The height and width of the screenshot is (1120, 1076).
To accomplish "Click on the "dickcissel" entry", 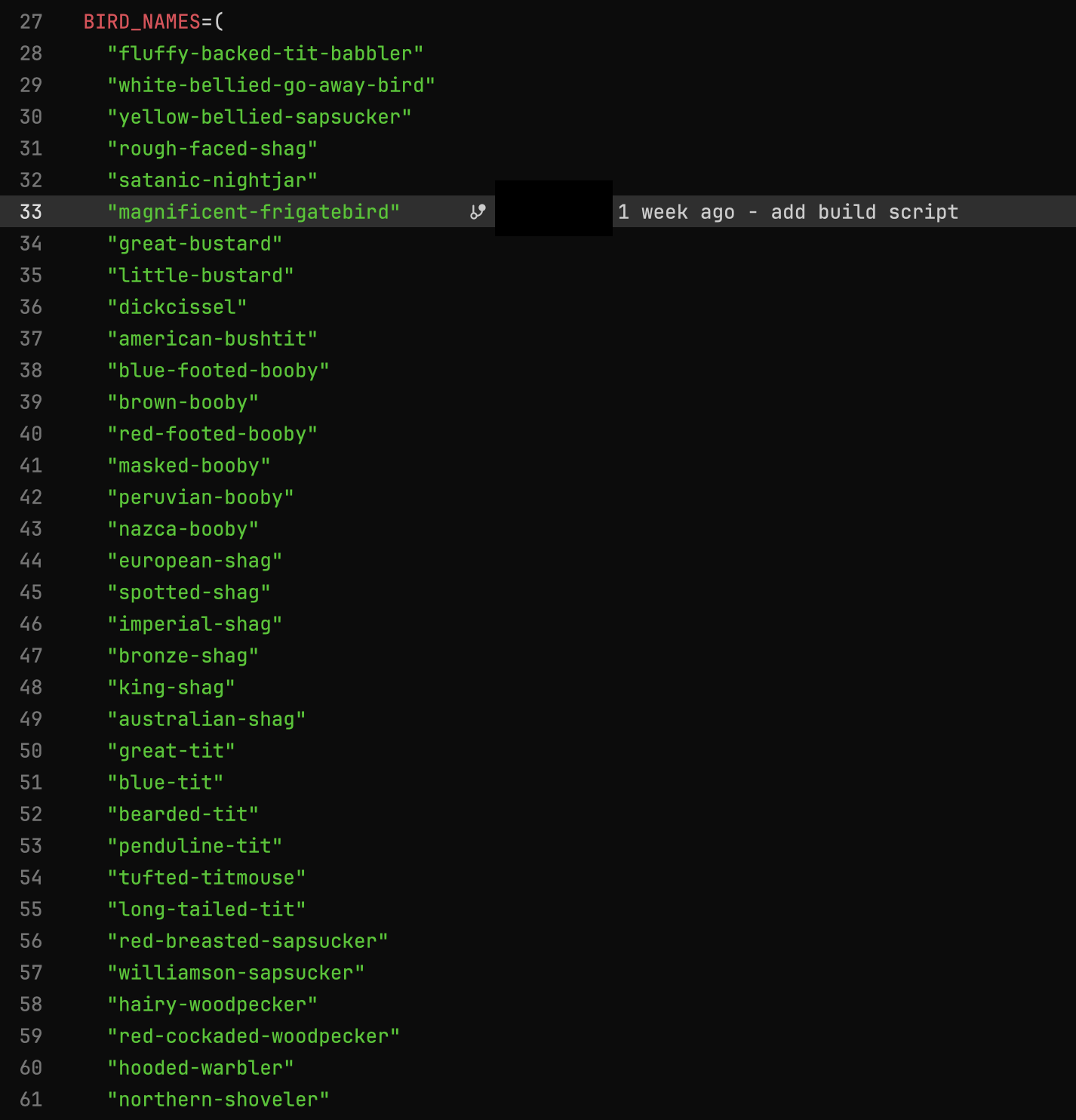I will pyautogui.click(x=177, y=307).
